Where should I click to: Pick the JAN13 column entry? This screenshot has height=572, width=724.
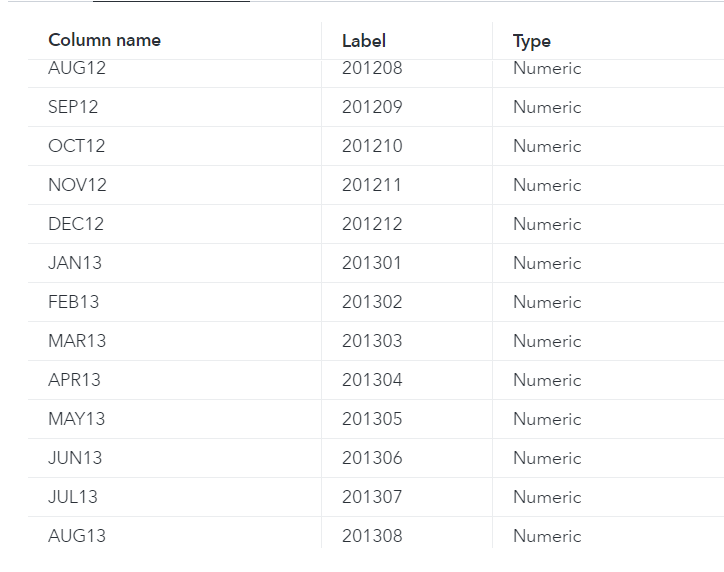(x=75, y=263)
